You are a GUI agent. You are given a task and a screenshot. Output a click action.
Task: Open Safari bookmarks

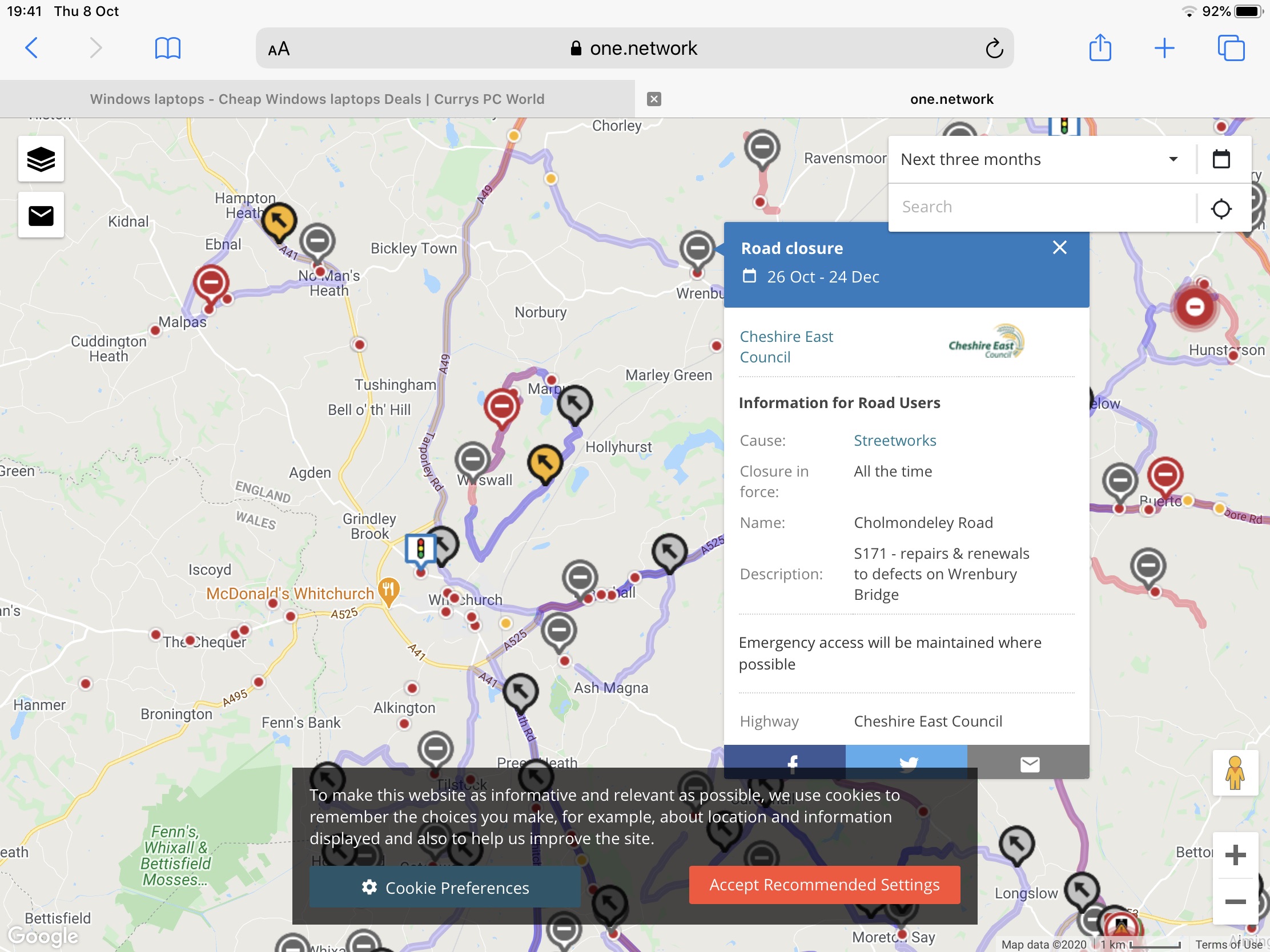click(x=168, y=47)
